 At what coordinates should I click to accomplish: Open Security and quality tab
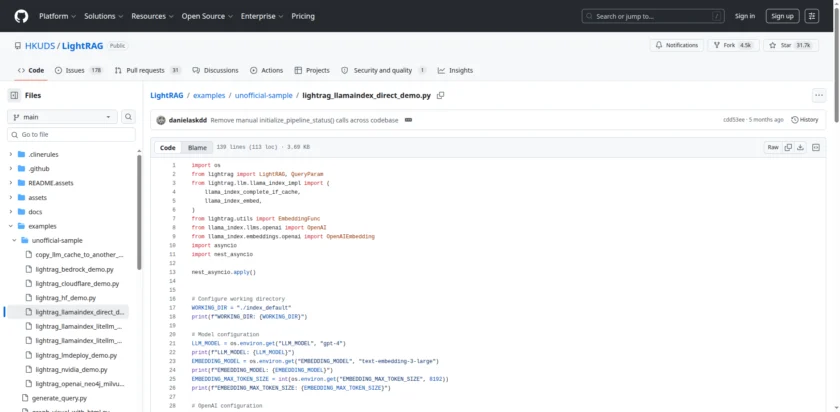(x=384, y=70)
